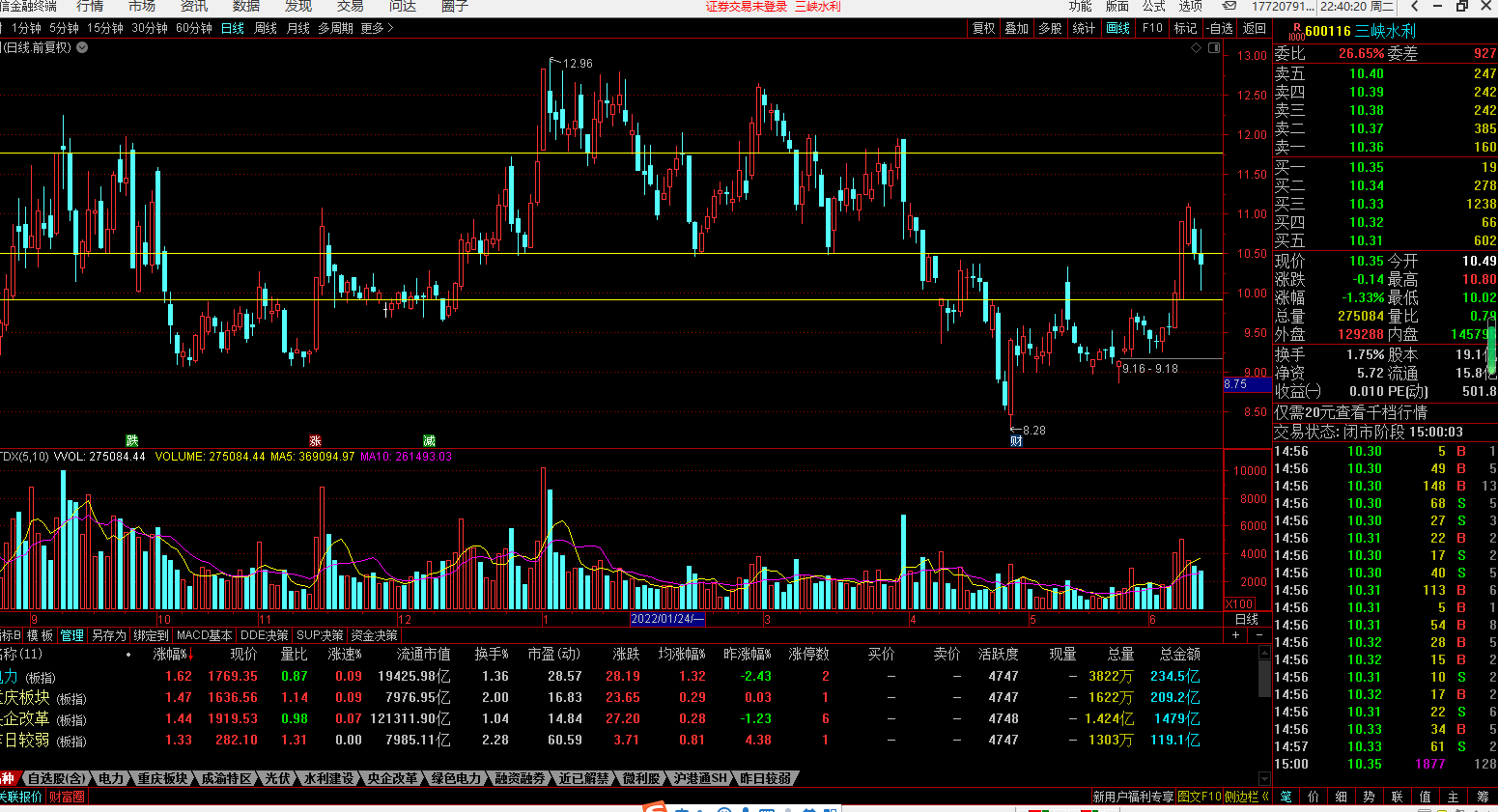Open the mail message icon in title bar
The height and width of the screenshot is (812, 1498).
(1229, 6)
